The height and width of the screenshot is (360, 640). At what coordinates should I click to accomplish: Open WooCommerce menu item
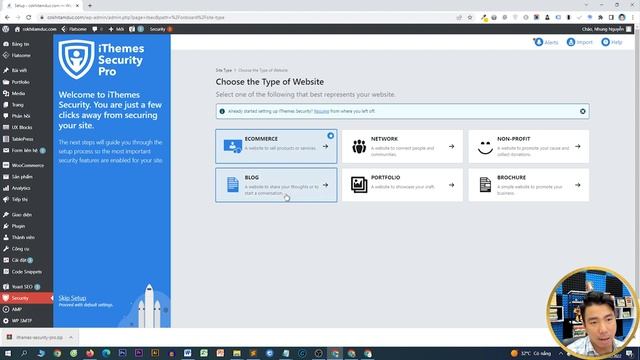point(27,165)
